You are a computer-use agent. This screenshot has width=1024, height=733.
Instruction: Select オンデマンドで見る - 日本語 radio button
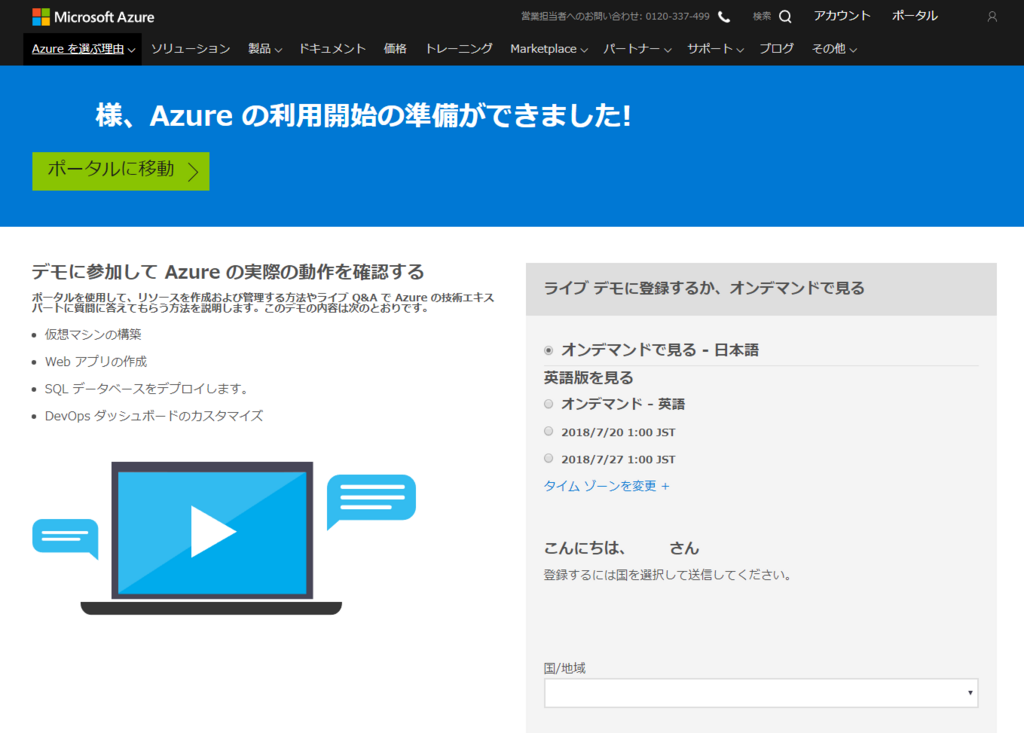(549, 350)
